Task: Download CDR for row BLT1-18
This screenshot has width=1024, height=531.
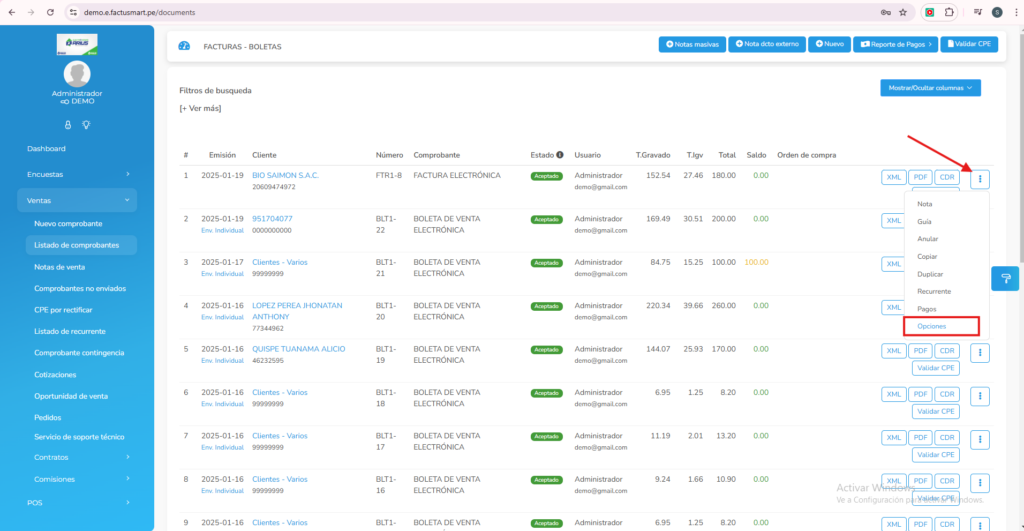Action: tap(947, 394)
